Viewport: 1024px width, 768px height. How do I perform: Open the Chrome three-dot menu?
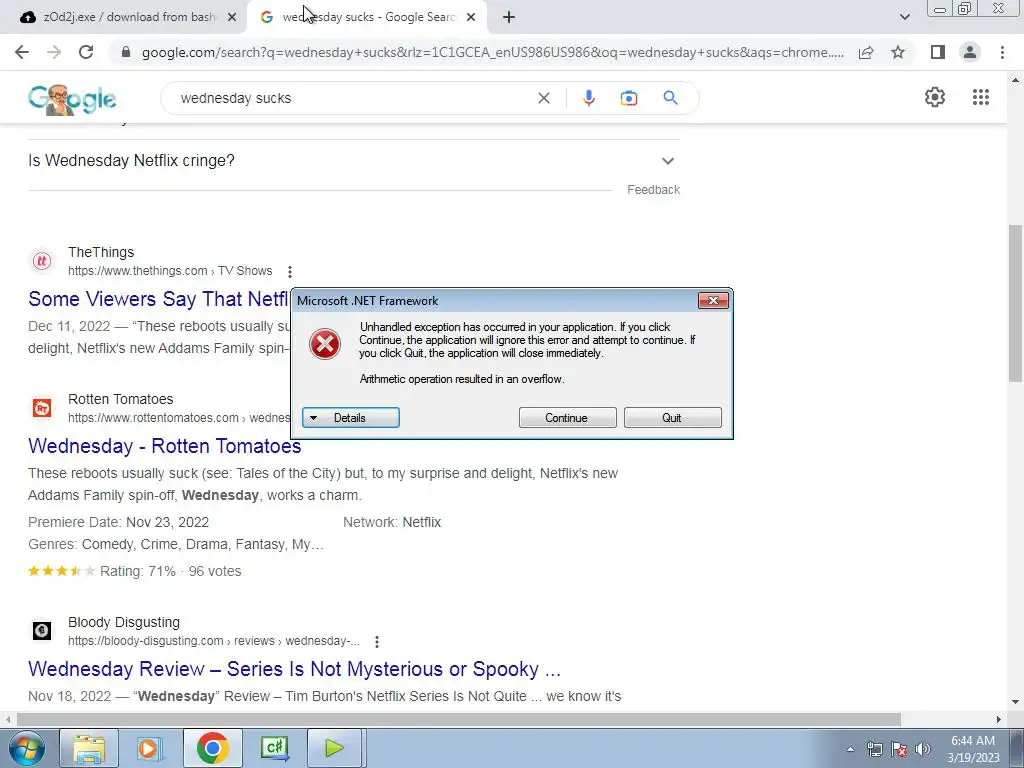(x=1002, y=52)
